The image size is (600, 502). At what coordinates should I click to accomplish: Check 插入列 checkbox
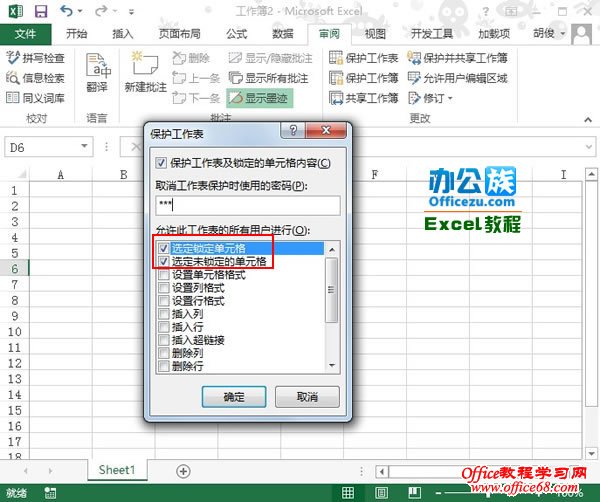point(164,314)
